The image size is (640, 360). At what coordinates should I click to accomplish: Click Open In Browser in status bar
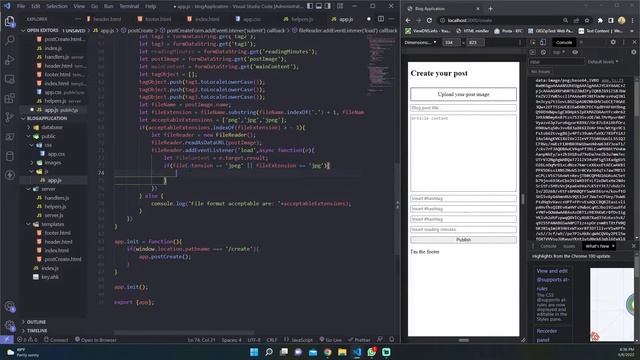click(x=96, y=340)
